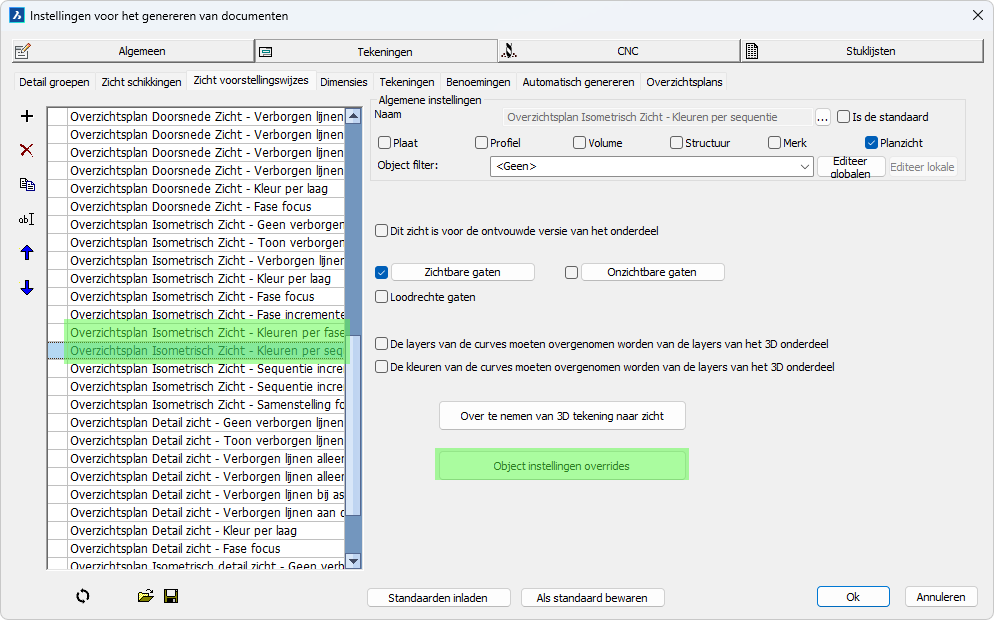994x620 pixels.
Task: Uncheck the Planzicht checkbox
Action: [871, 143]
